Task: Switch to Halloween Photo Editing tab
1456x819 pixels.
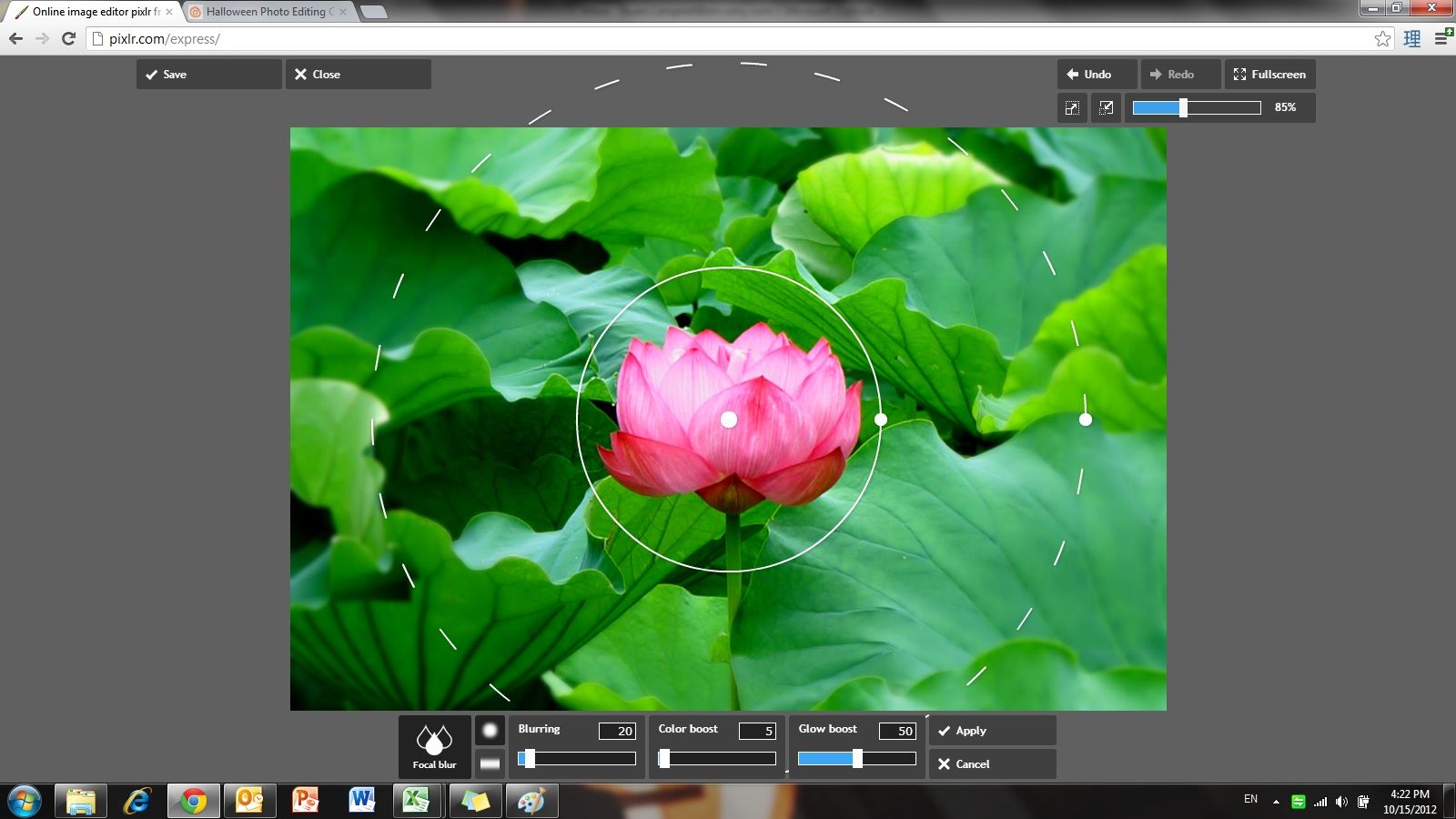Action: point(268,12)
